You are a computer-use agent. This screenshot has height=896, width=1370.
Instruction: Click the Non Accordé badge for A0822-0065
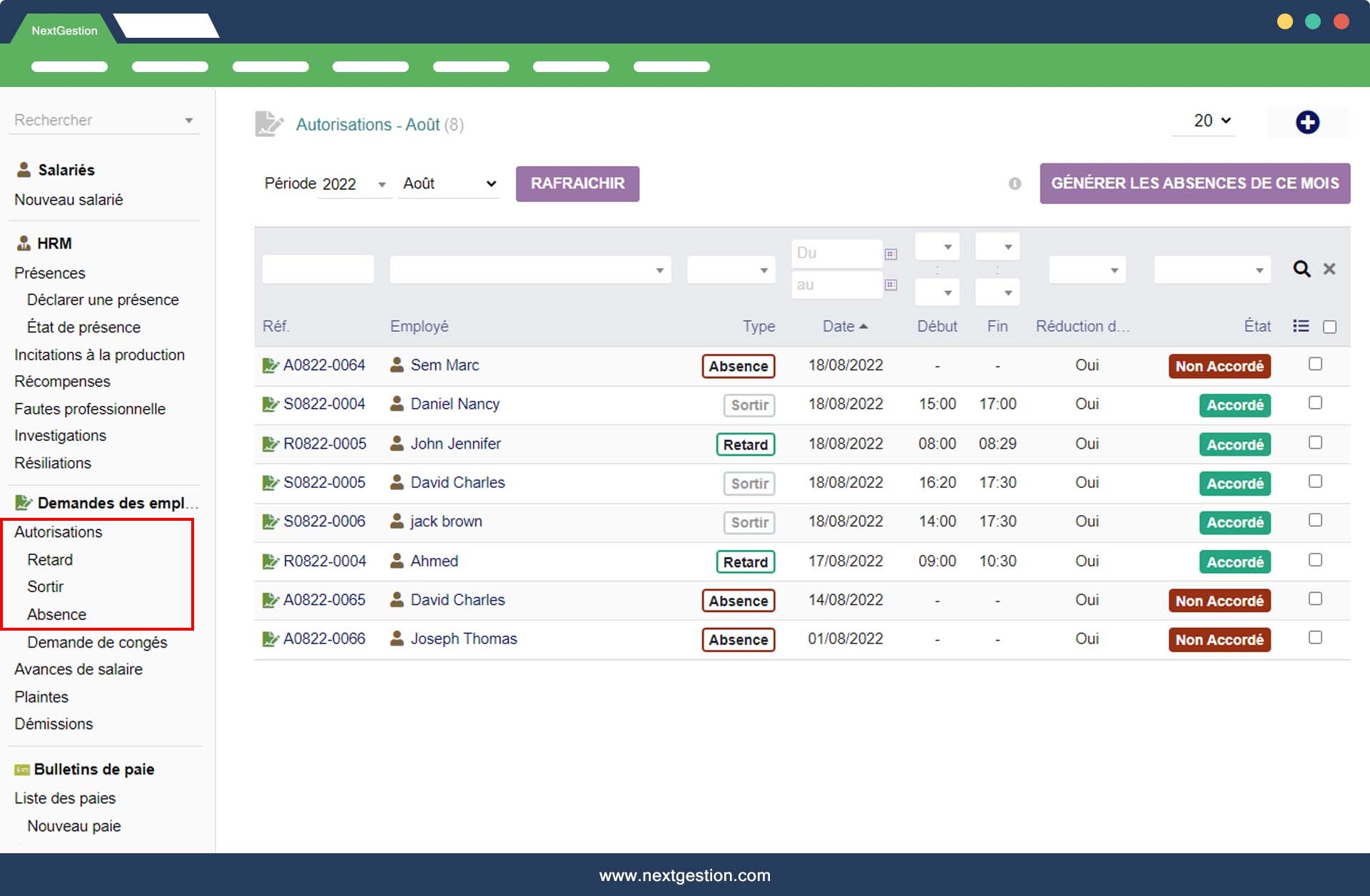1219,601
